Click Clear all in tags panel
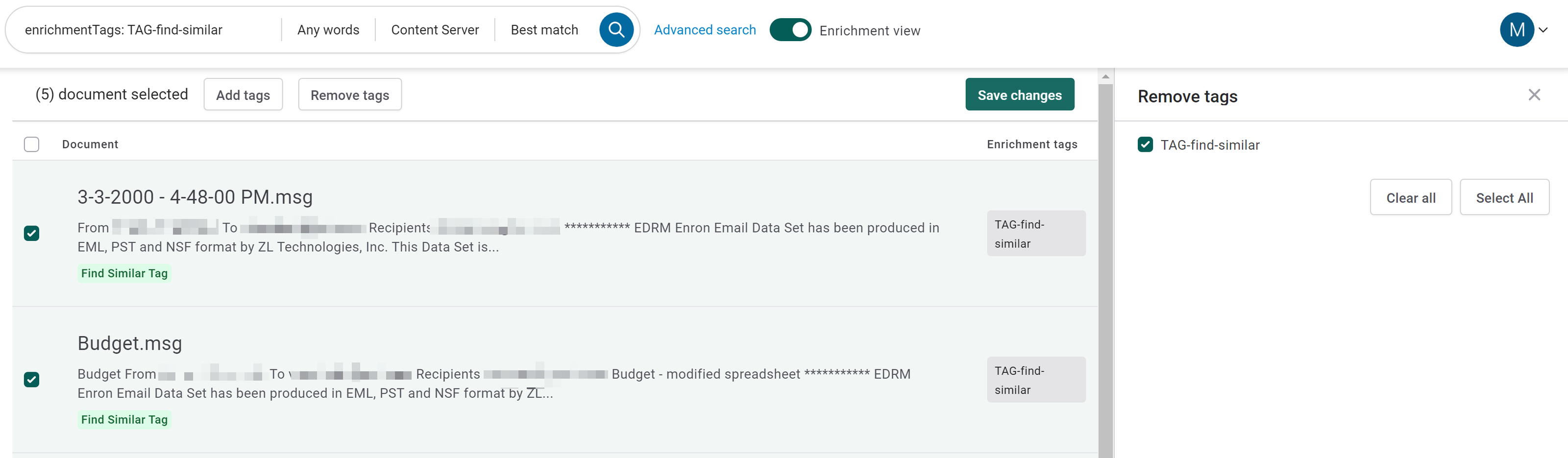 click(x=1410, y=198)
